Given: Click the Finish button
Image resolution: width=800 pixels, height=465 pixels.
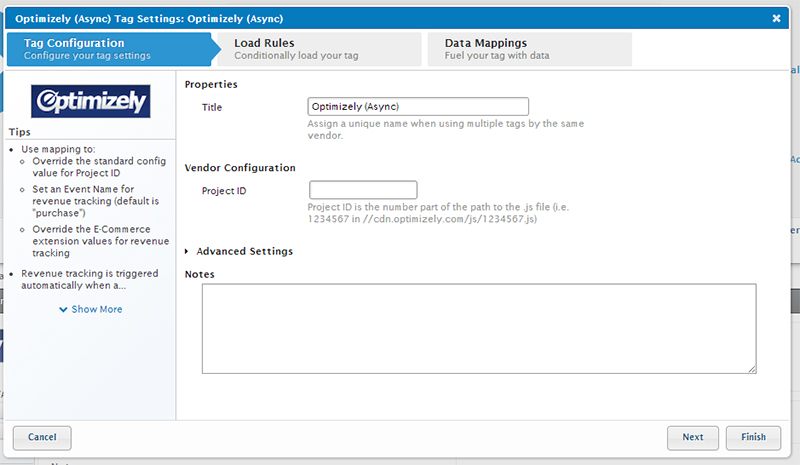Looking at the screenshot, I should click(753, 437).
